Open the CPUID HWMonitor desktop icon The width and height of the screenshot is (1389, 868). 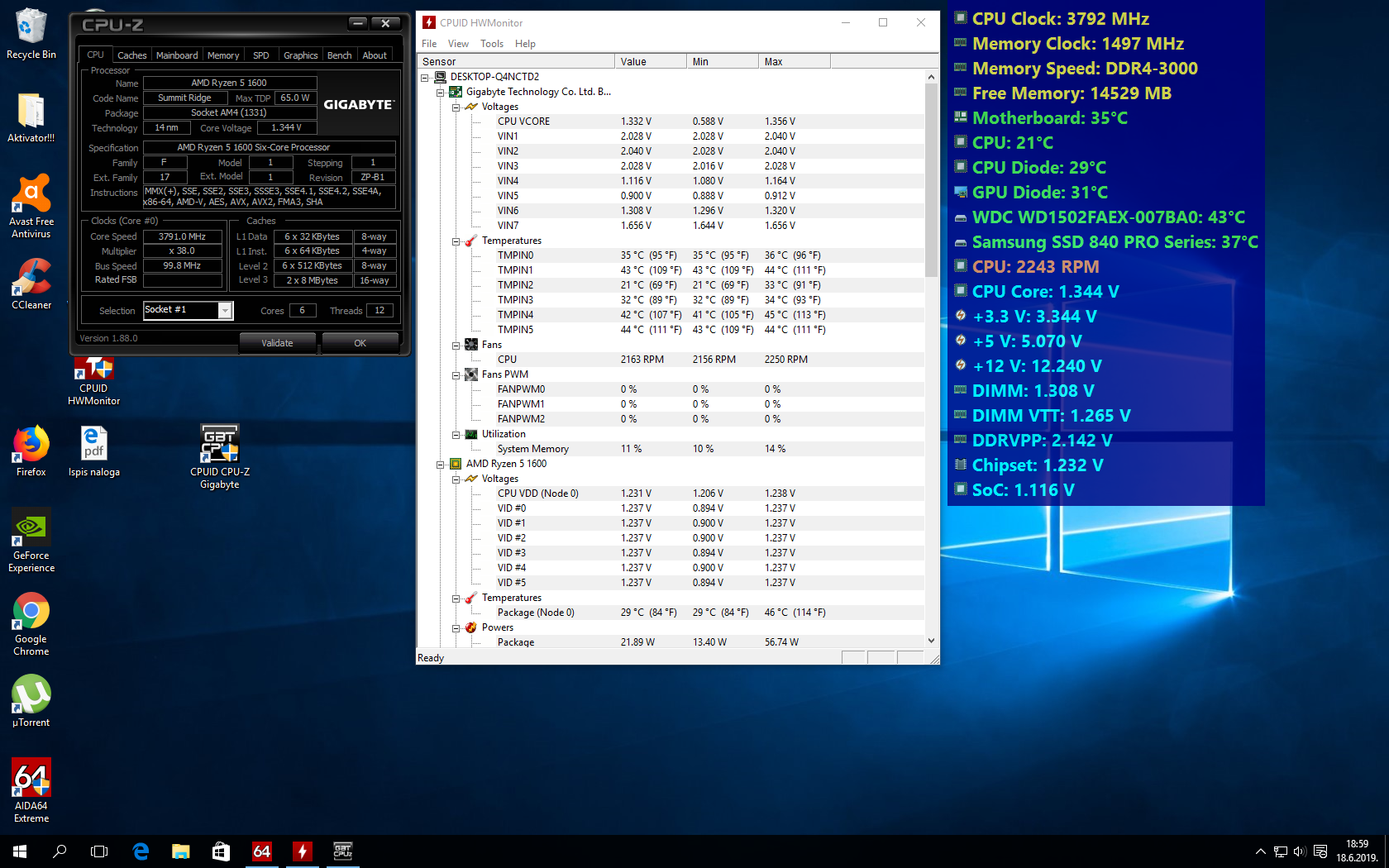[93, 371]
